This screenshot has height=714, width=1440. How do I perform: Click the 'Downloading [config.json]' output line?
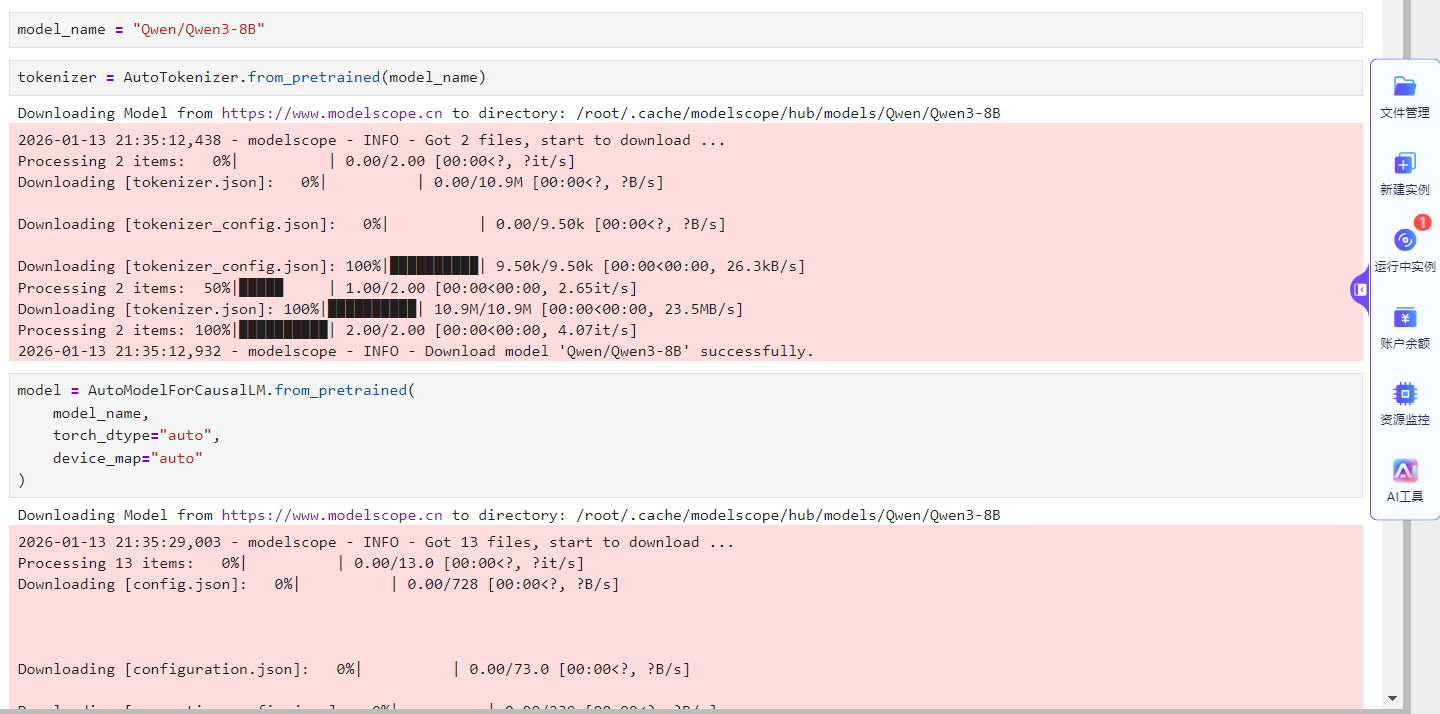(x=318, y=584)
